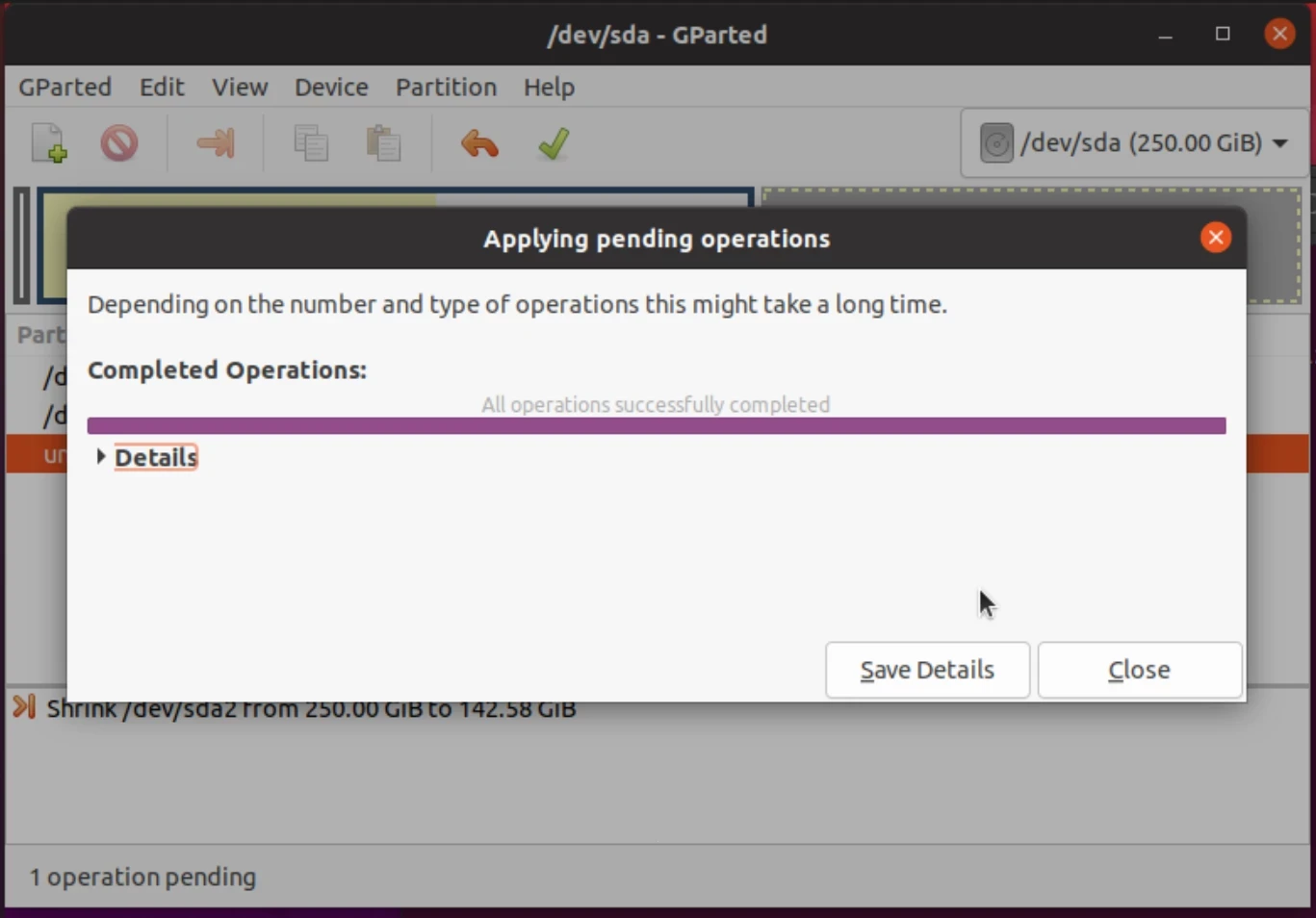The image size is (1316, 918).
Task: Open the Help menu
Action: pyautogui.click(x=549, y=87)
